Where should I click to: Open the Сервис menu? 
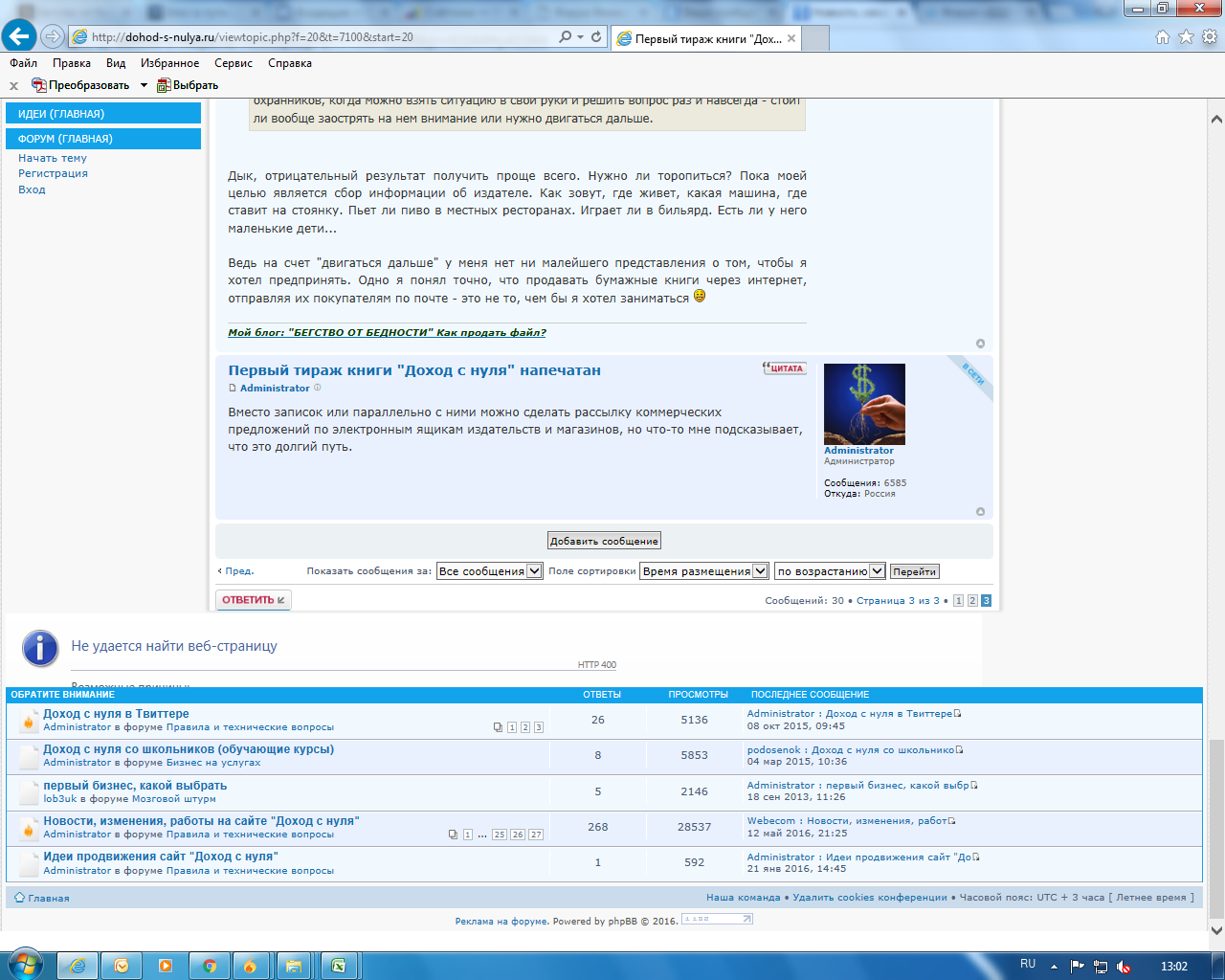234,63
